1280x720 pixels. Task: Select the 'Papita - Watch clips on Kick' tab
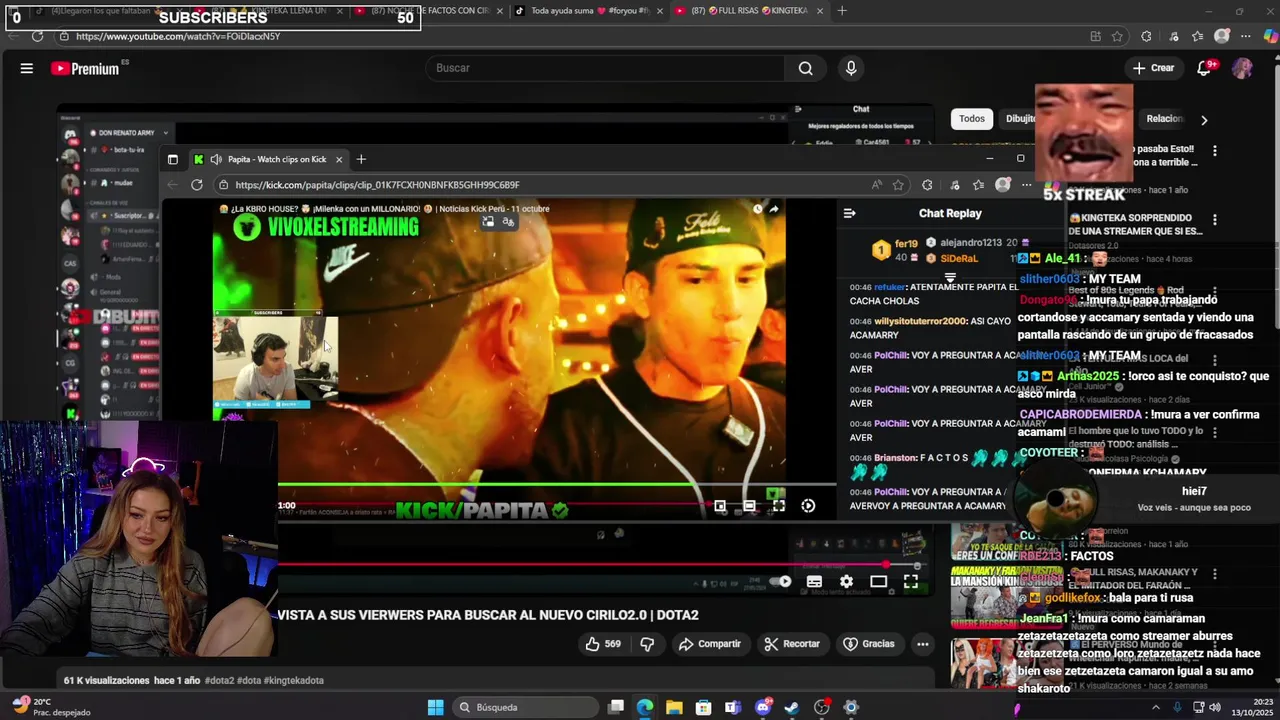click(270, 159)
